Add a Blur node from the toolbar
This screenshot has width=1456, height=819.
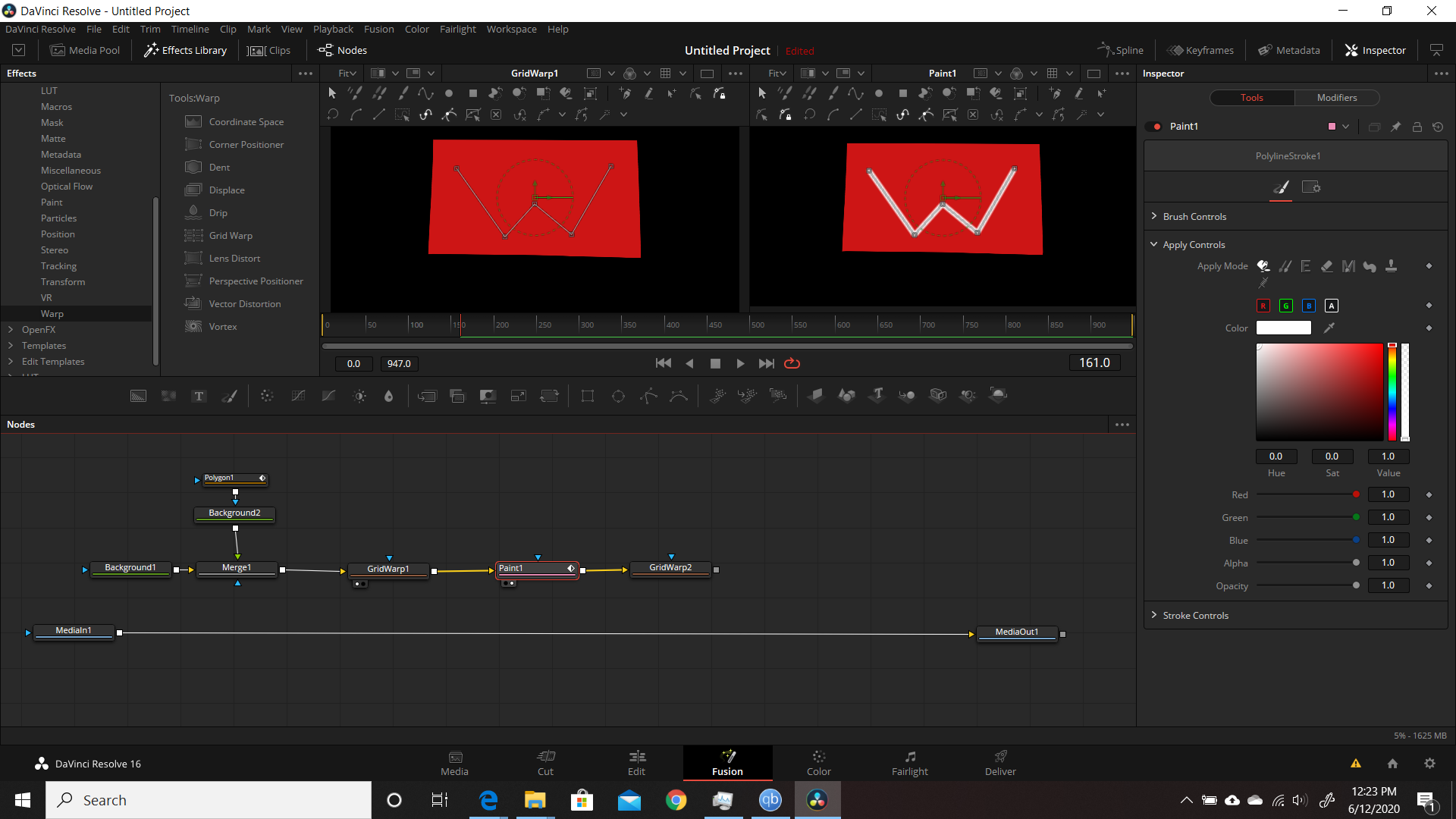[x=389, y=396]
